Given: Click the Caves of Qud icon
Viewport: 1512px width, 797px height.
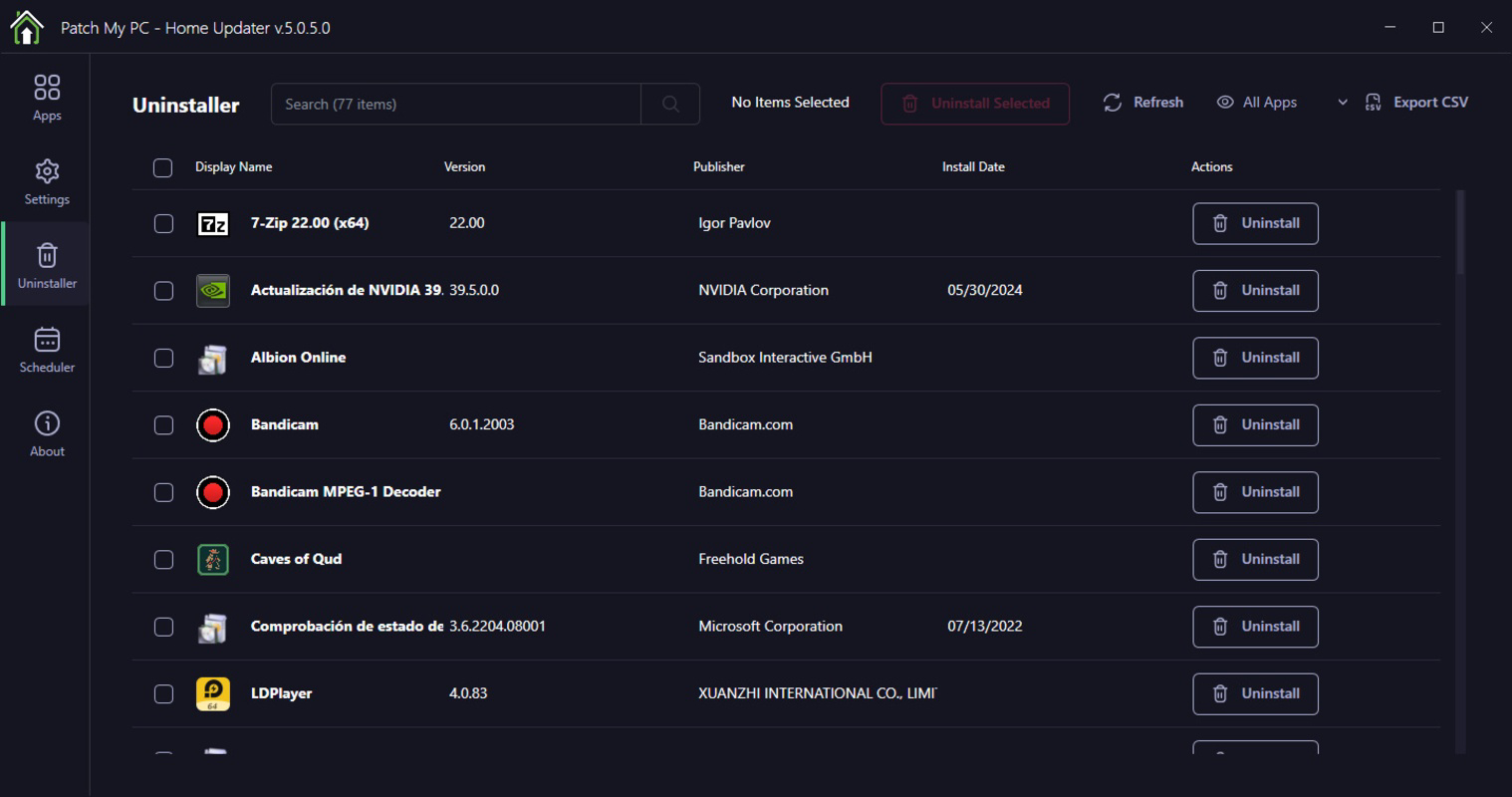Looking at the screenshot, I should [x=213, y=560].
